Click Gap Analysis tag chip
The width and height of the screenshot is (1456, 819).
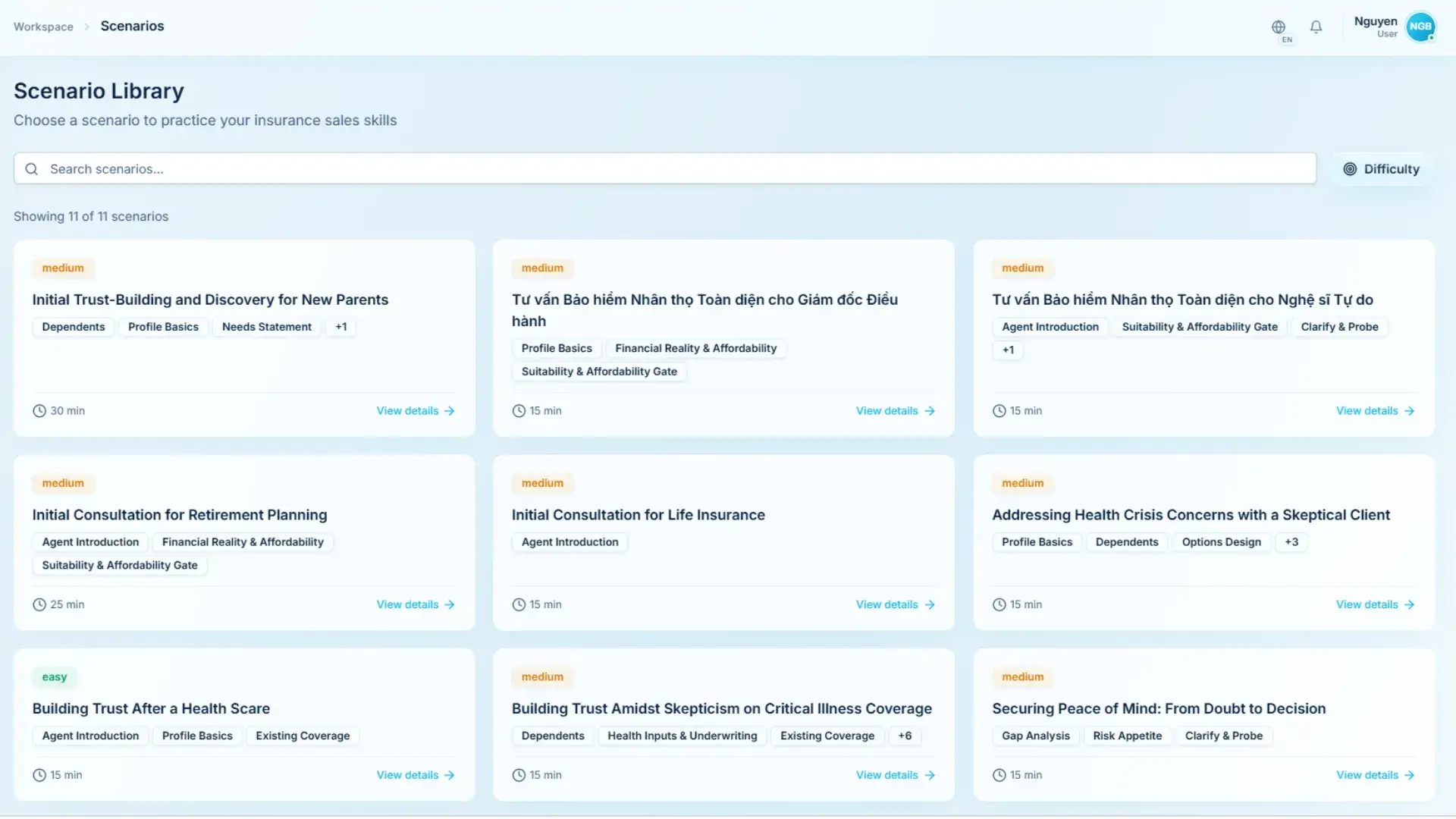1036,736
